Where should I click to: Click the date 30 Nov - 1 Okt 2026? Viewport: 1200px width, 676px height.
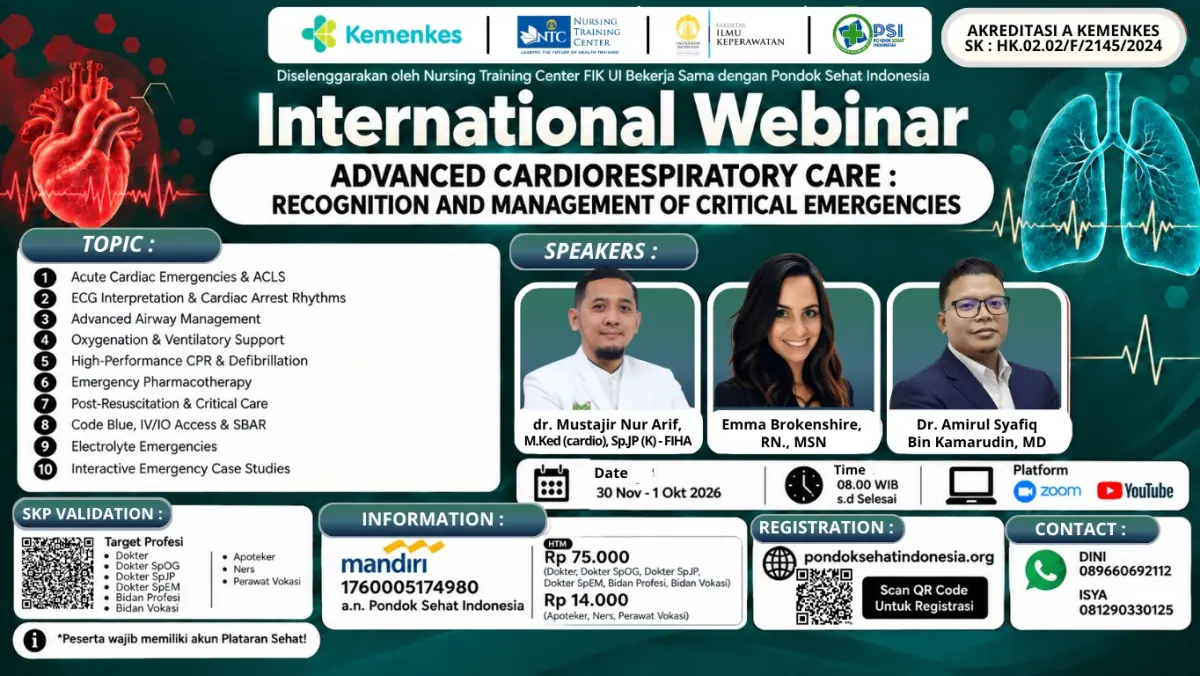coord(659,492)
